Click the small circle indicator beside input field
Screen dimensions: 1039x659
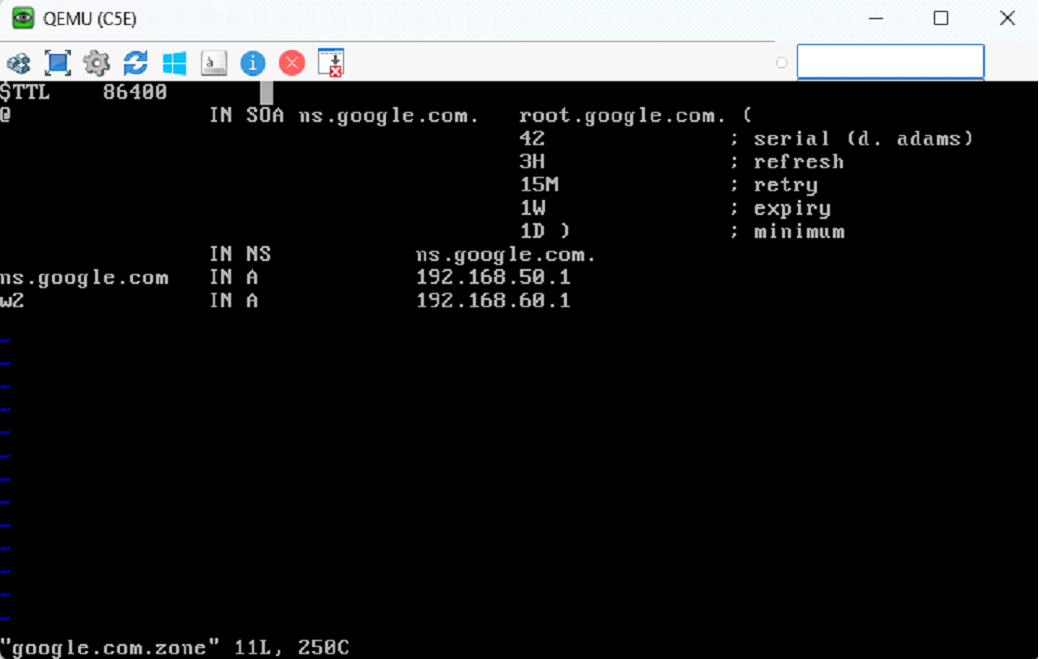pos(781,63)
